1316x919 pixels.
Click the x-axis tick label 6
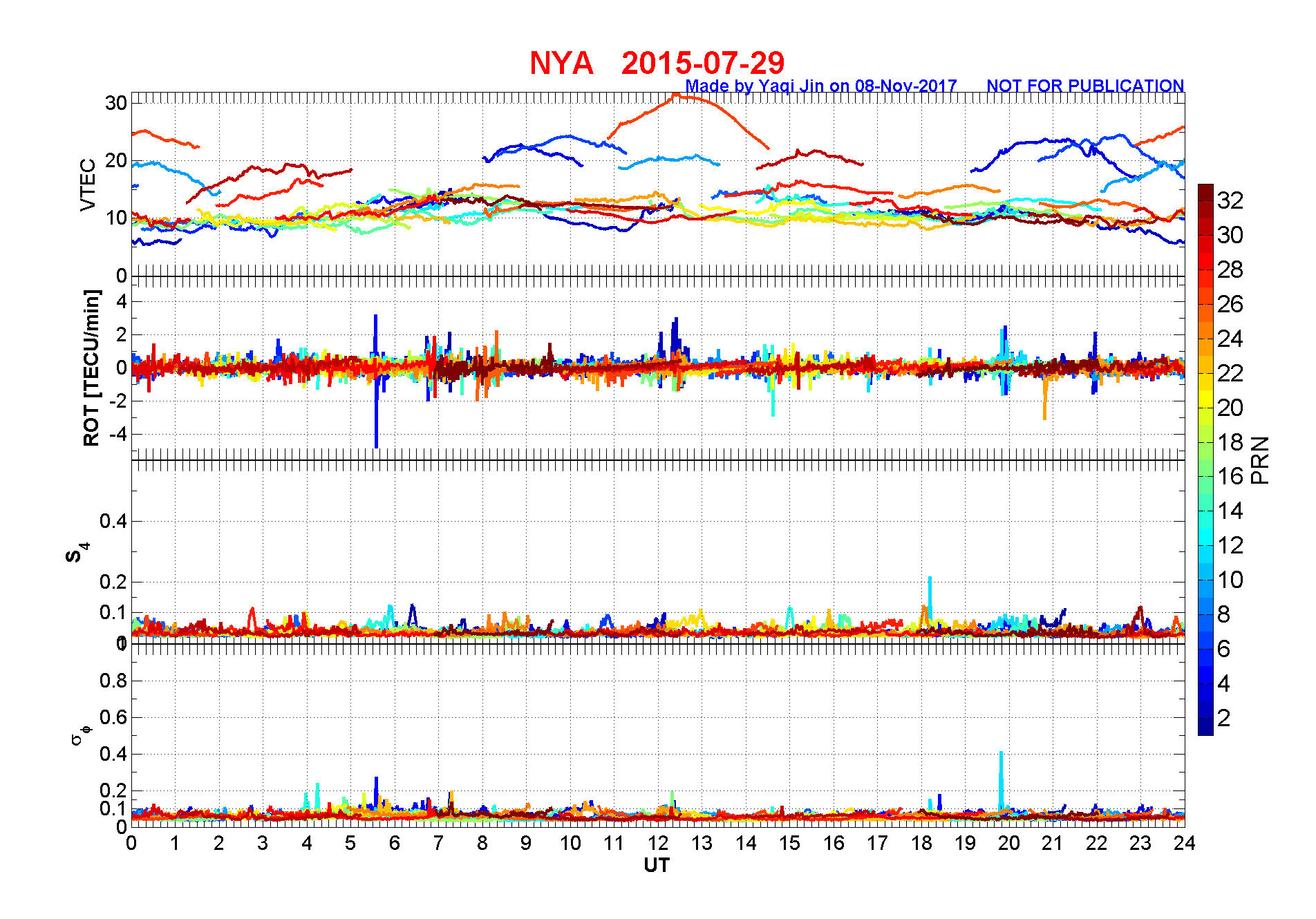click(x=395, y=844)
